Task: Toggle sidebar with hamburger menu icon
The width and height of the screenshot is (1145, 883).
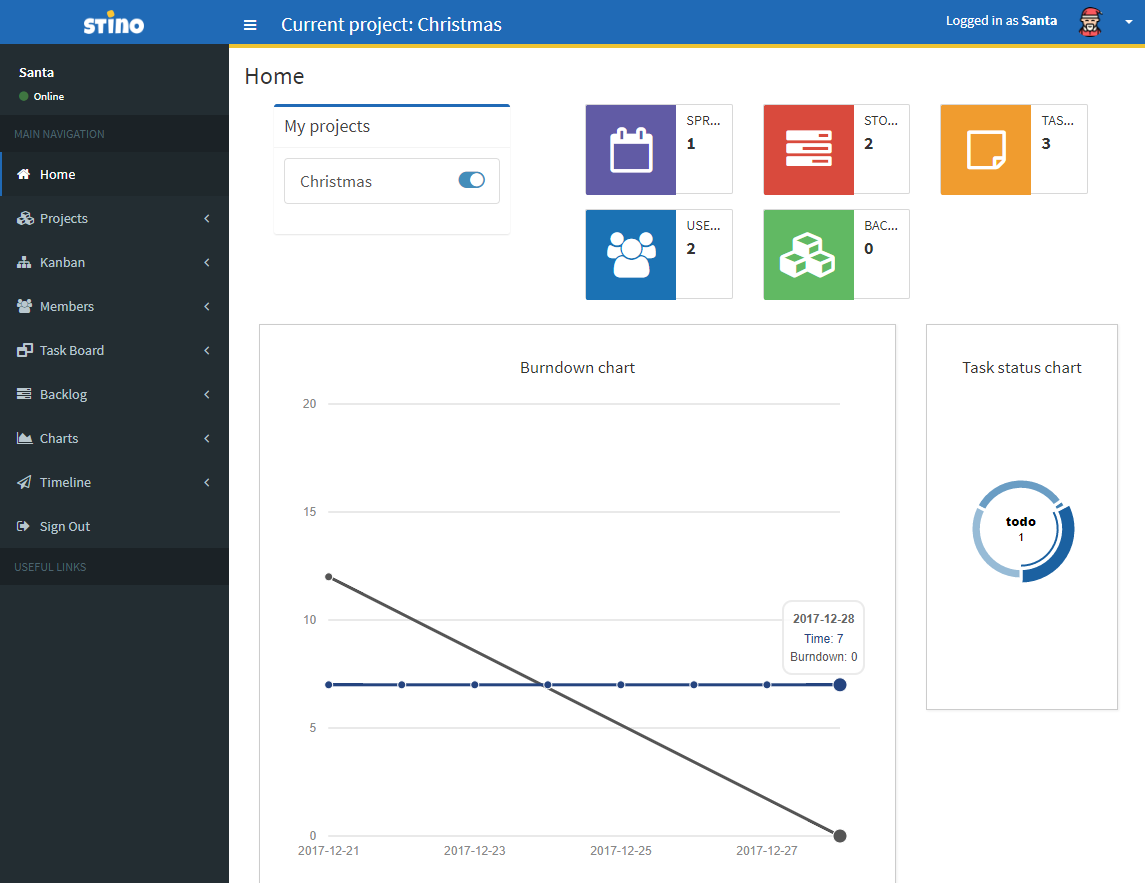Action: [250, 25]
